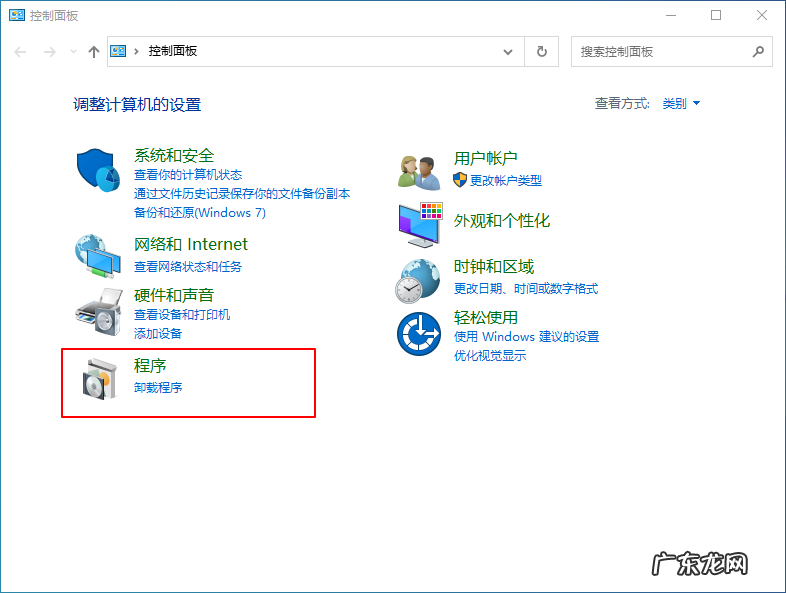Open 用户帐户 category heading
Screen dimensions: 786x593
[486, 158]
